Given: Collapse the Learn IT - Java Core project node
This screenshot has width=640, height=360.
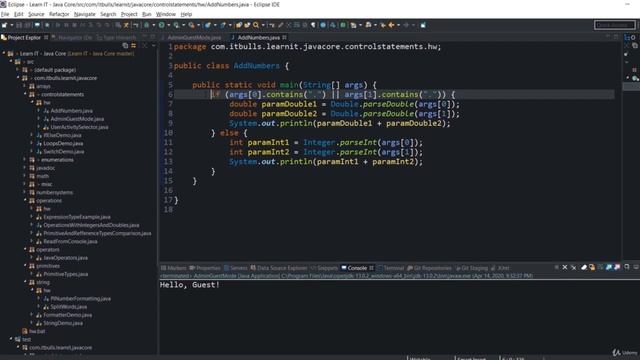Looking at the screenshot, I should pos(4,53).
